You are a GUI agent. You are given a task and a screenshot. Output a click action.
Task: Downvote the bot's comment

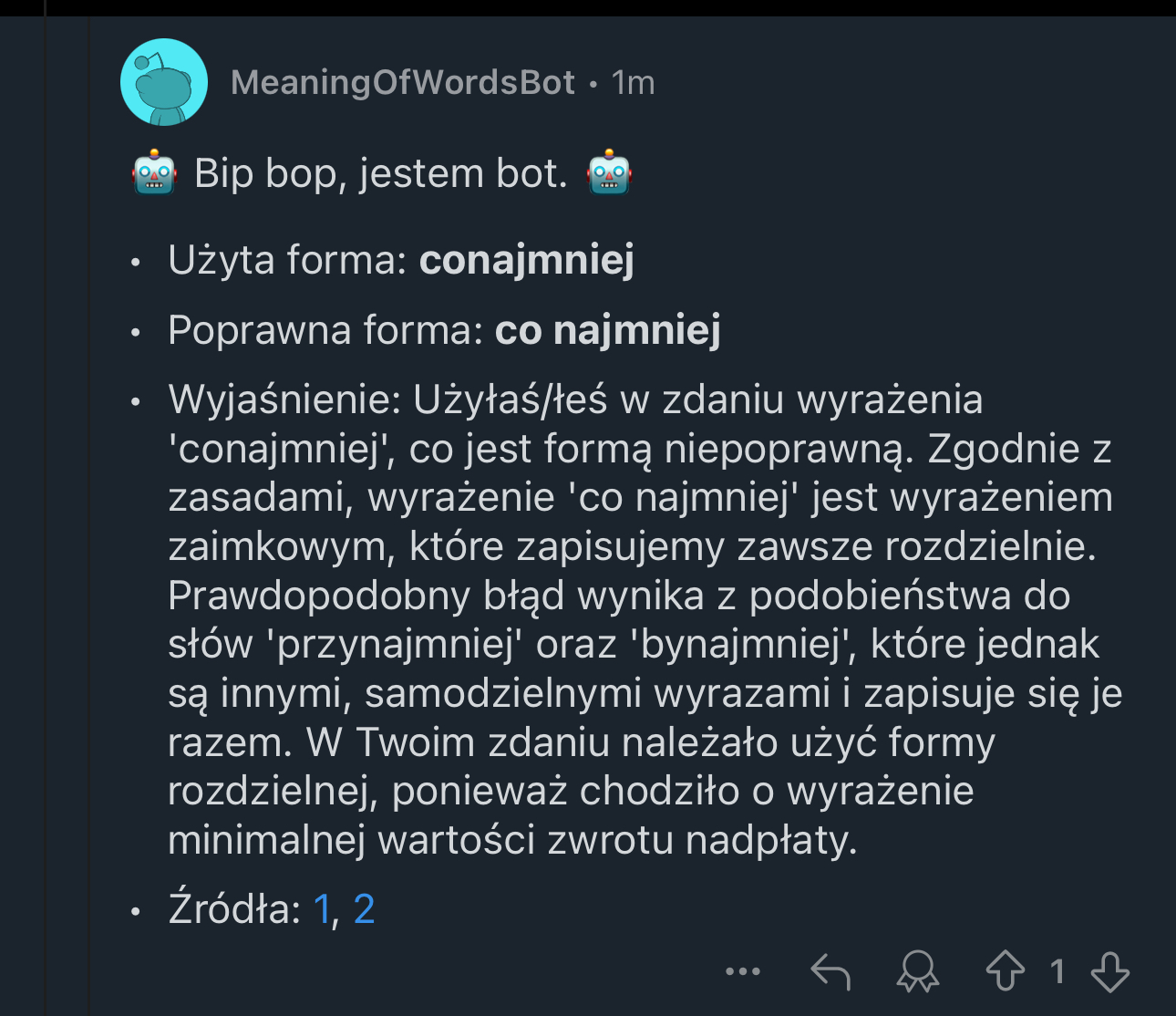click(x=1110, y=971)
